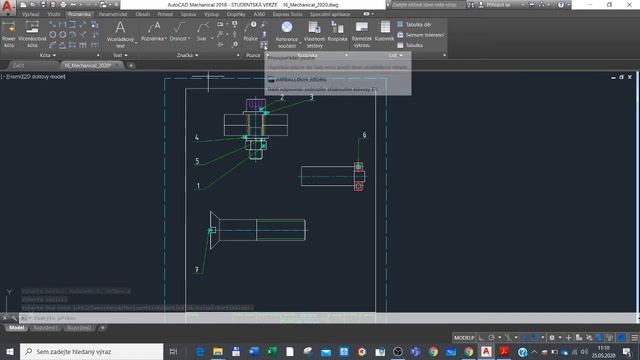The image size is (640, 360).
Task: Select the Model layout tab
Action: tap(16, 328)
